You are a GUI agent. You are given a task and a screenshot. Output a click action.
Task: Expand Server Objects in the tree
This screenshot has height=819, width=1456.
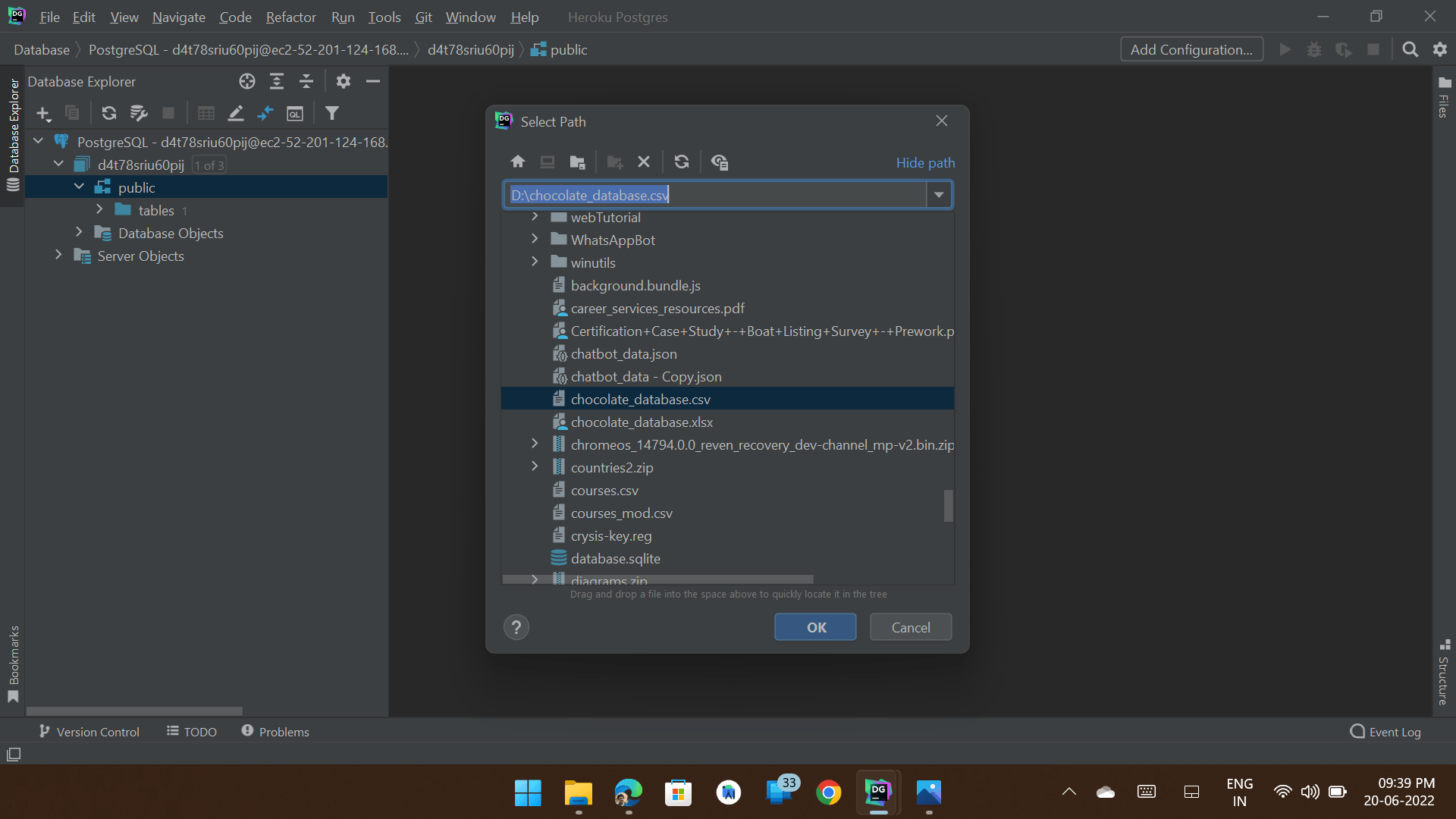58,256
